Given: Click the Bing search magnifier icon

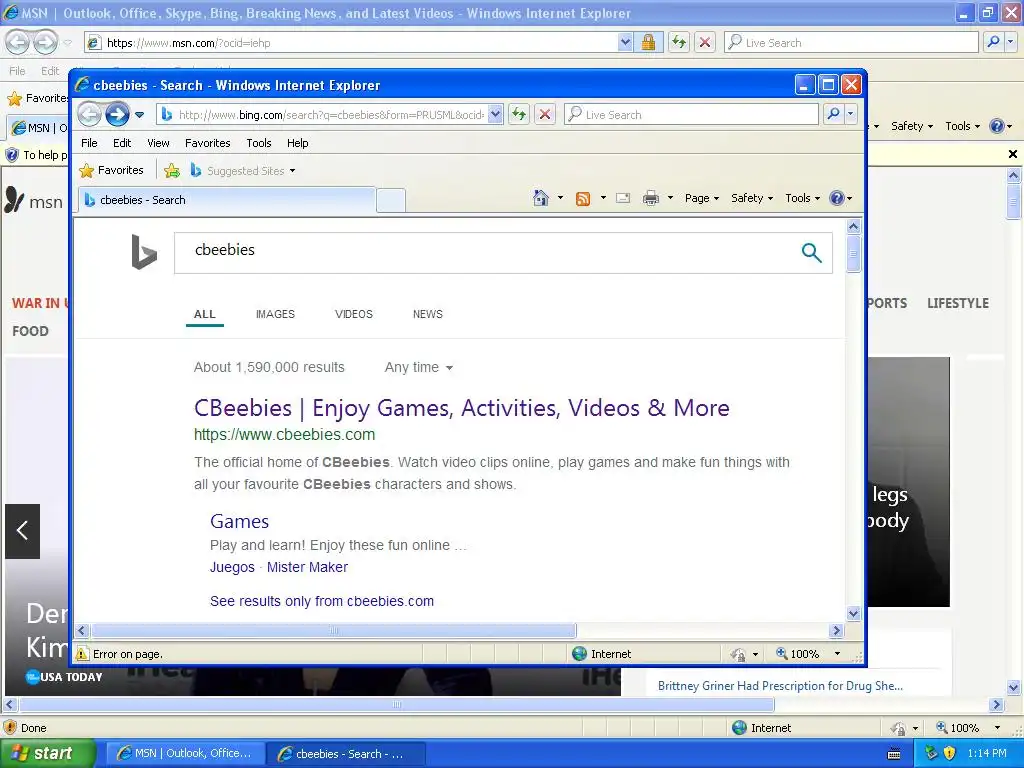Looking at the screenshot, I should pyautogui.click(x=811, y=253).
